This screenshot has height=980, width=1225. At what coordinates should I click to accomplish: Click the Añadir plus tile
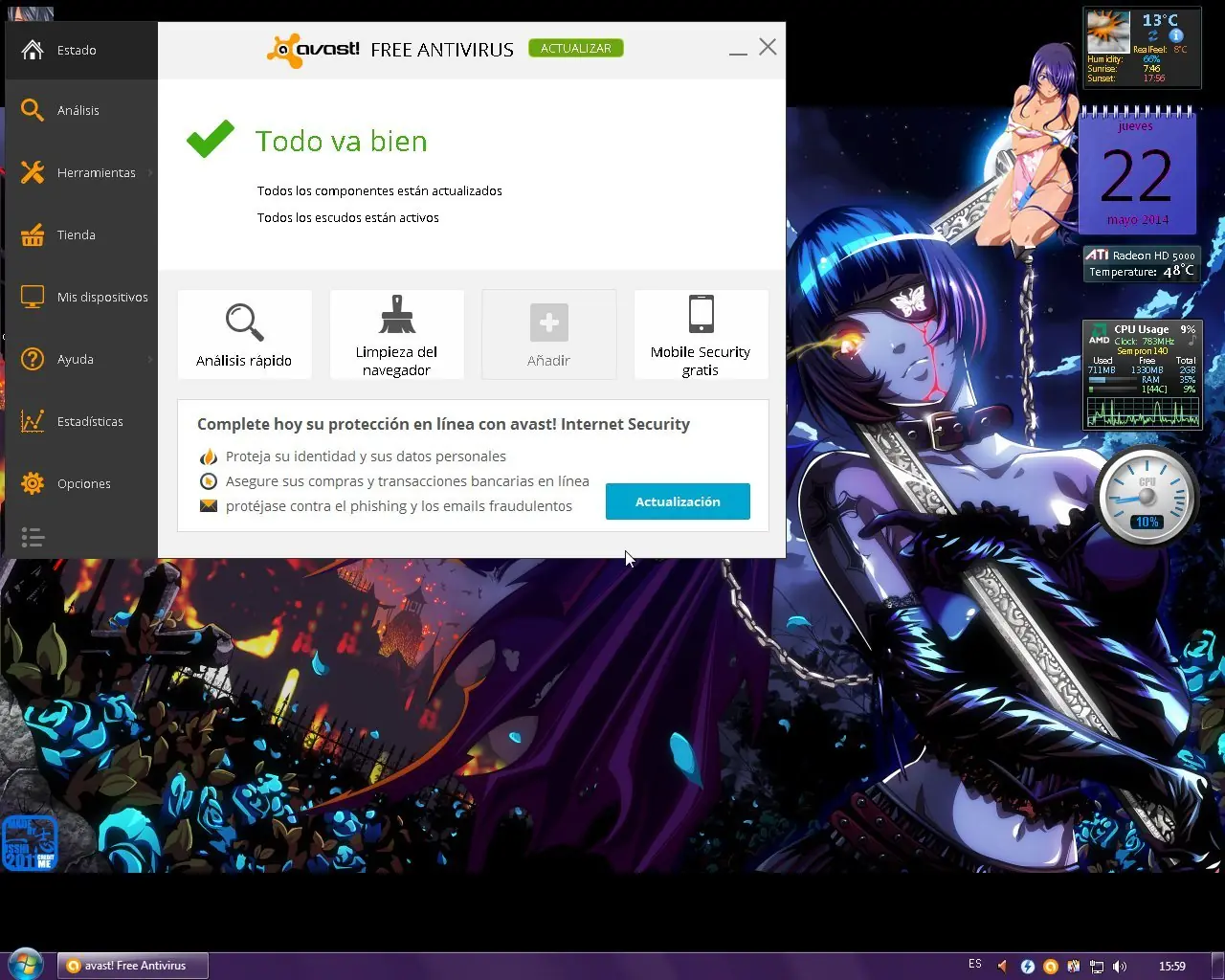[x=548, y=334]
